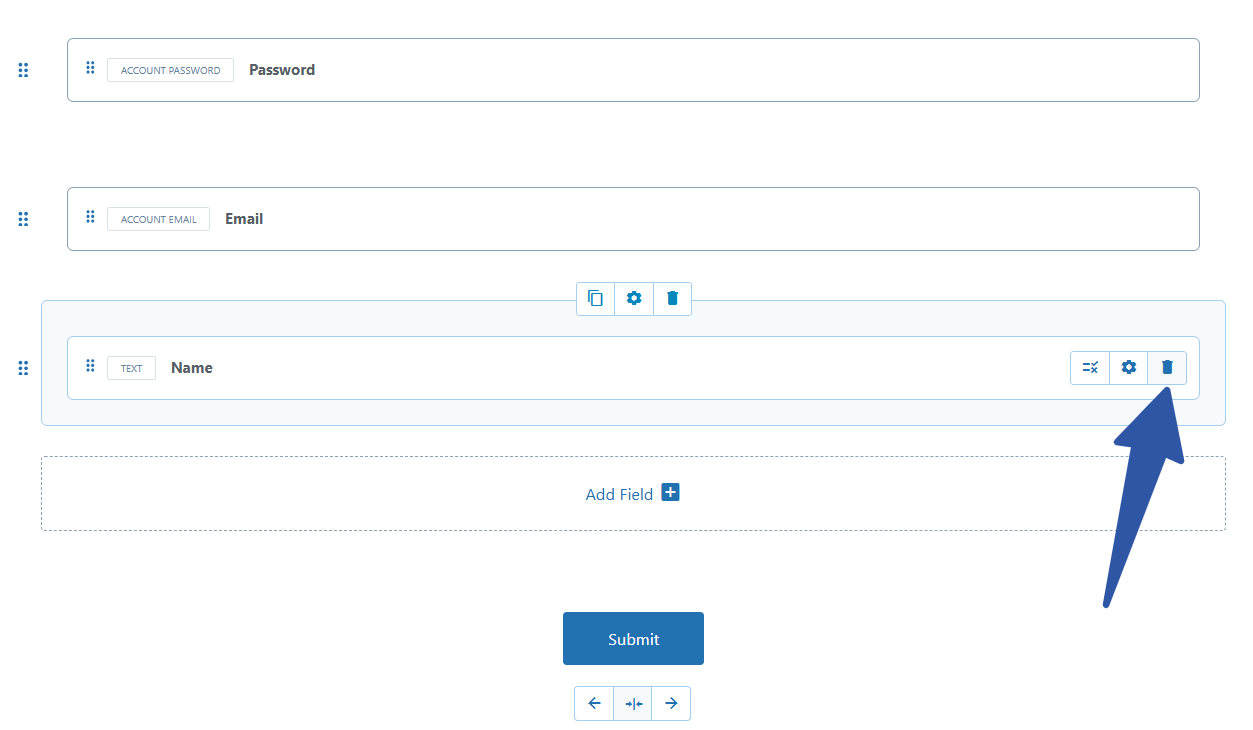The image size is (1253, 730).
Task: Open settings gear in the floating block toolbar
Action: coord(633,298)
